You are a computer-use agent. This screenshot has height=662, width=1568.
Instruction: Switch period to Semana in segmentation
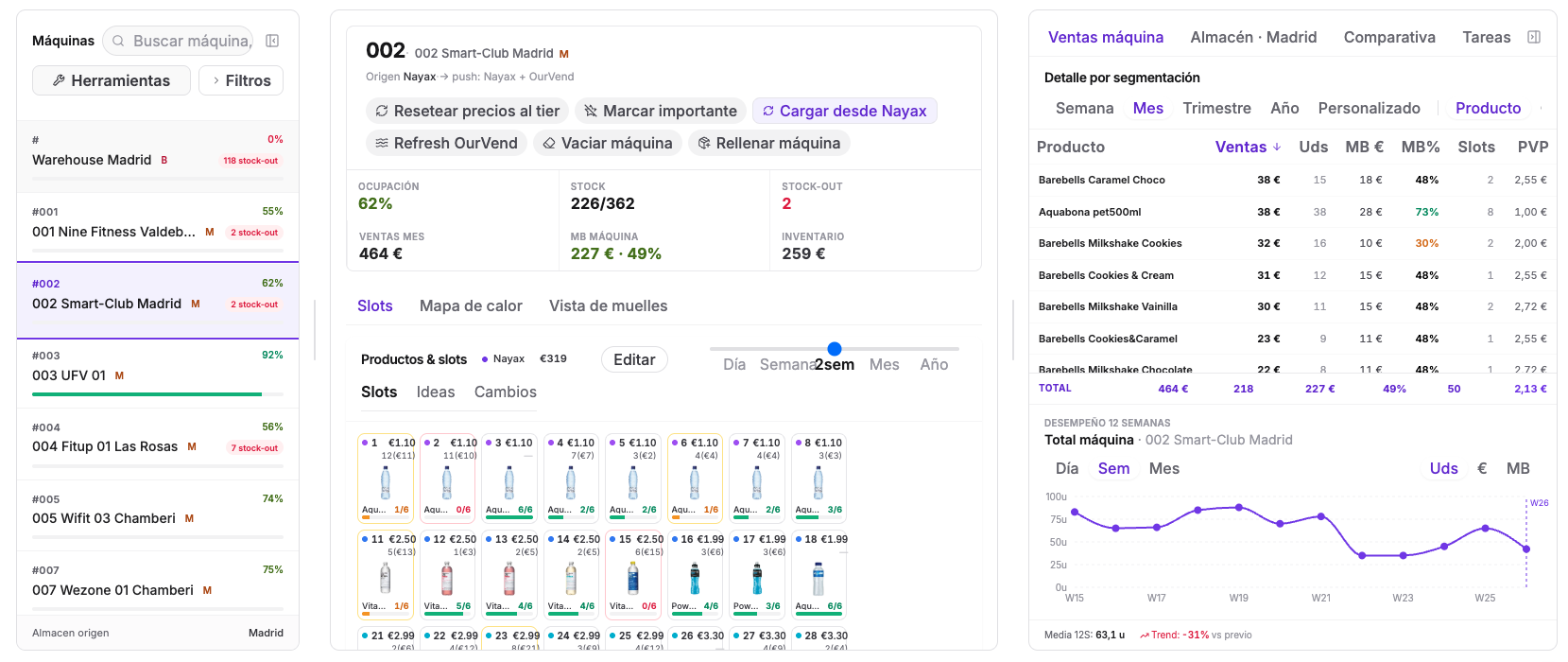[x=1084, y=108]
